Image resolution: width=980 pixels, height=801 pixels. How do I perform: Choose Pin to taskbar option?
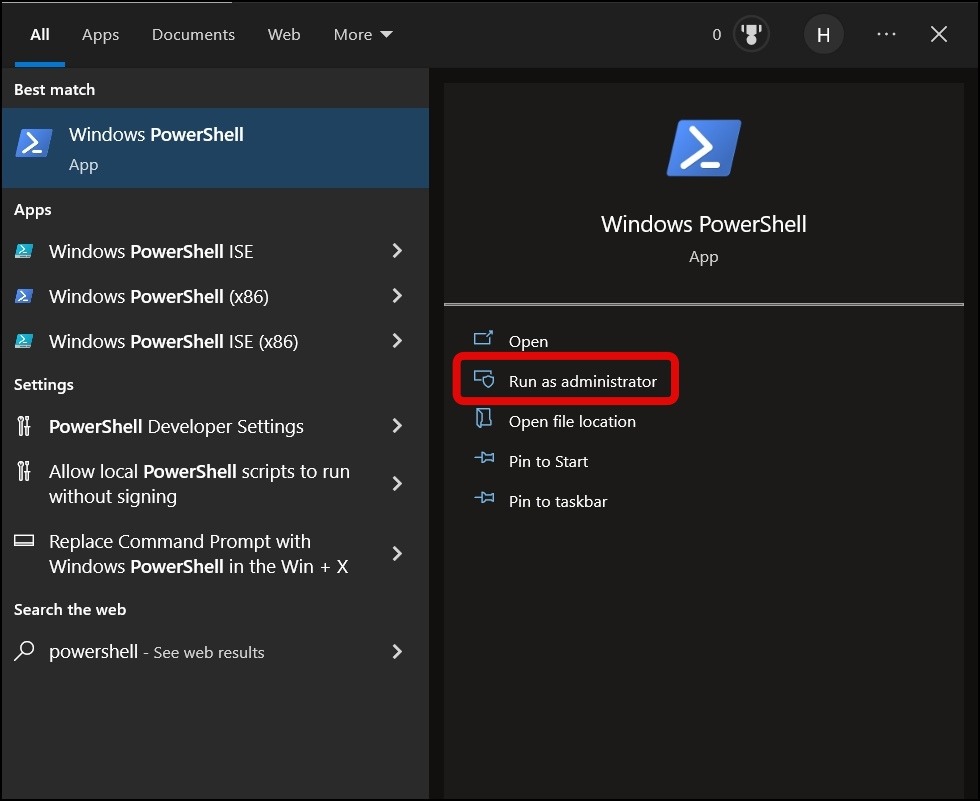pos(557,501)
